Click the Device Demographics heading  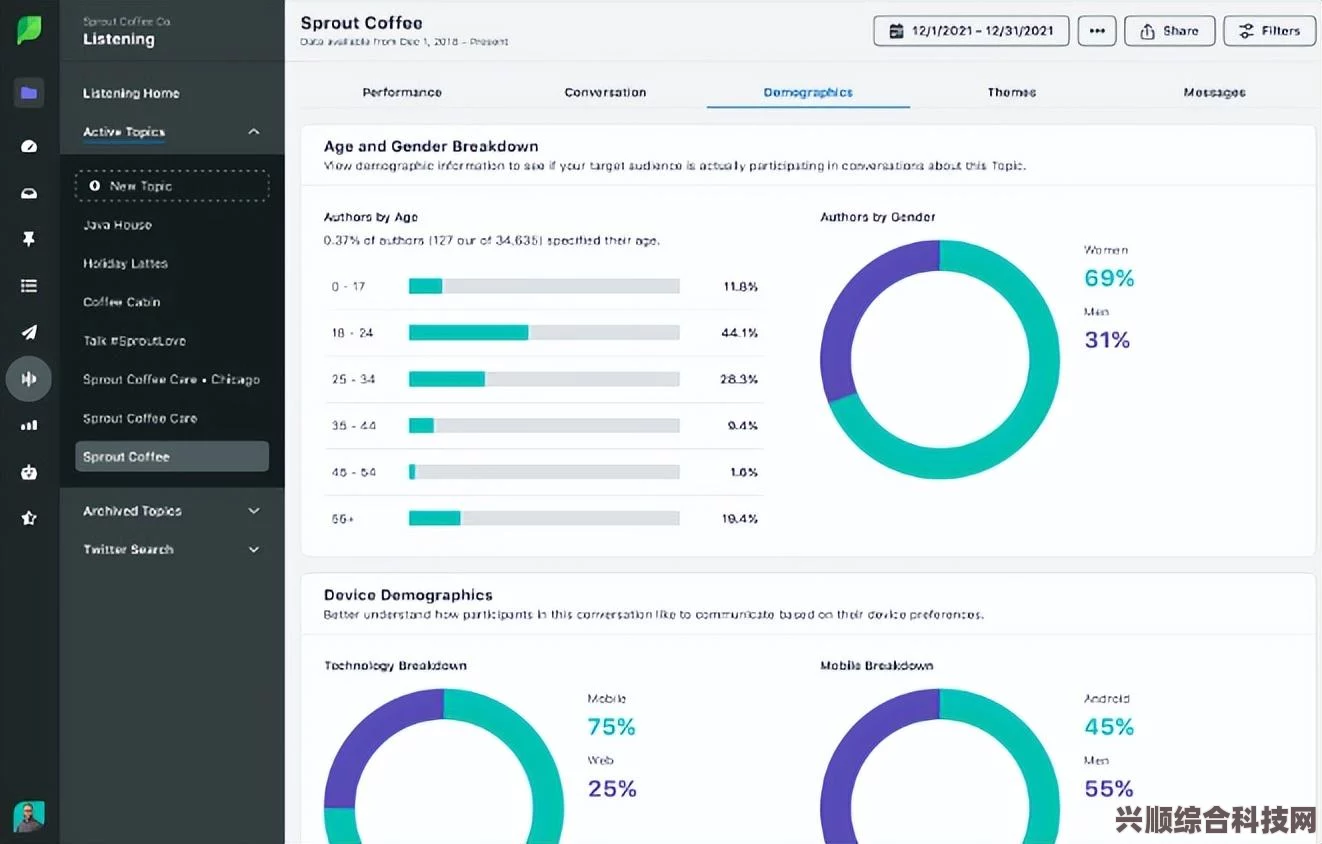pyautogui.click(x=408, y=595)
